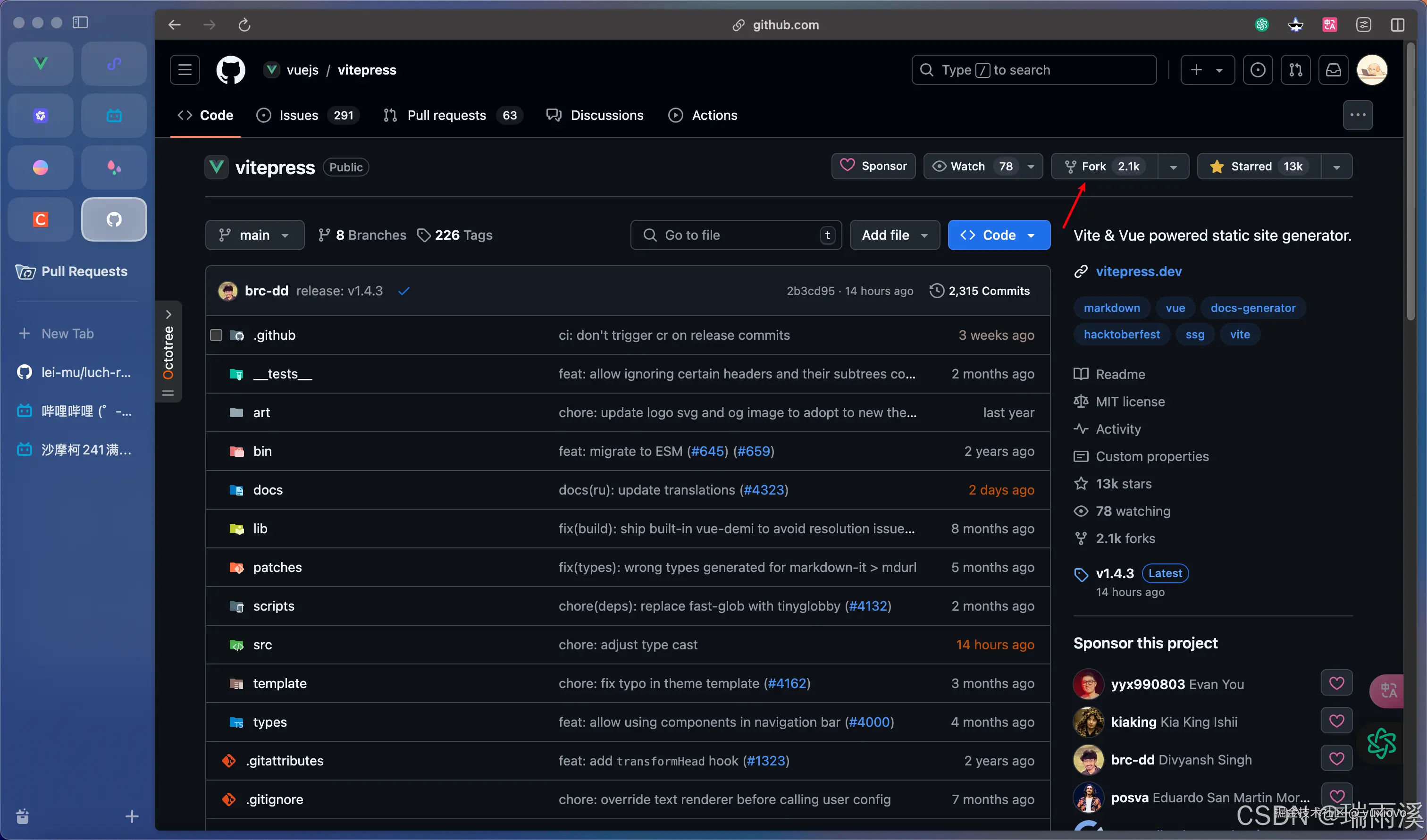Image resolution: width=1427 pixels, height=840 pixels.
Task: Open the main branch dropdown
Action: click(x=254, y=235)
